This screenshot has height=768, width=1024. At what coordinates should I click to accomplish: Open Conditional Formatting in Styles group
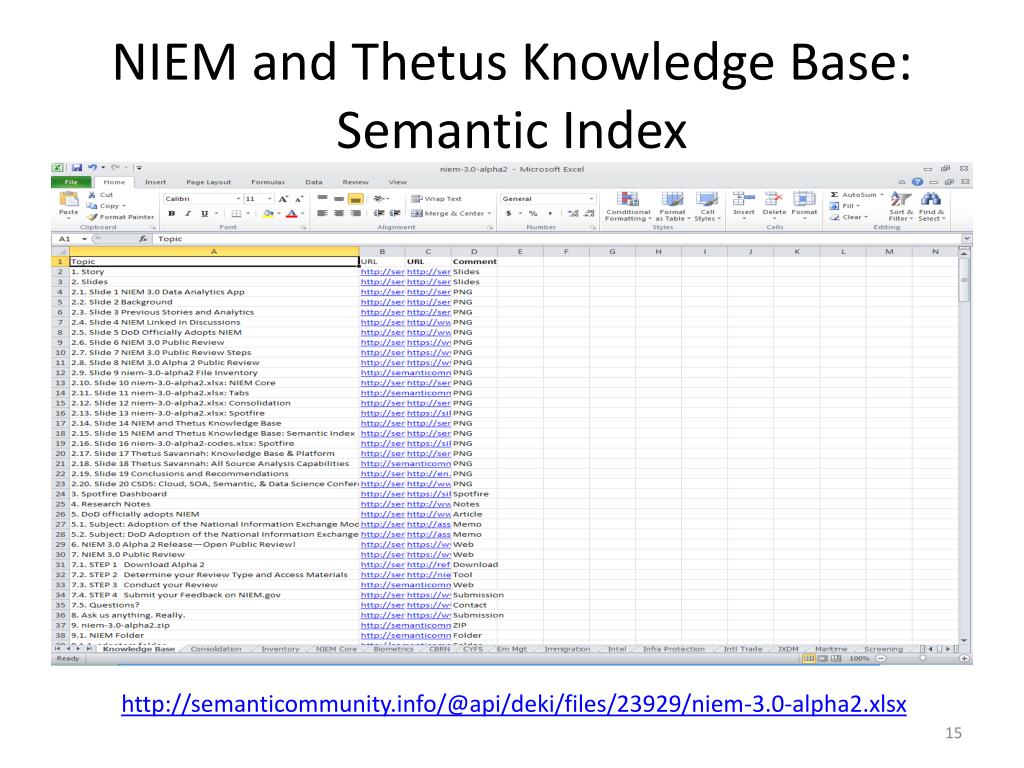(628, 206)
